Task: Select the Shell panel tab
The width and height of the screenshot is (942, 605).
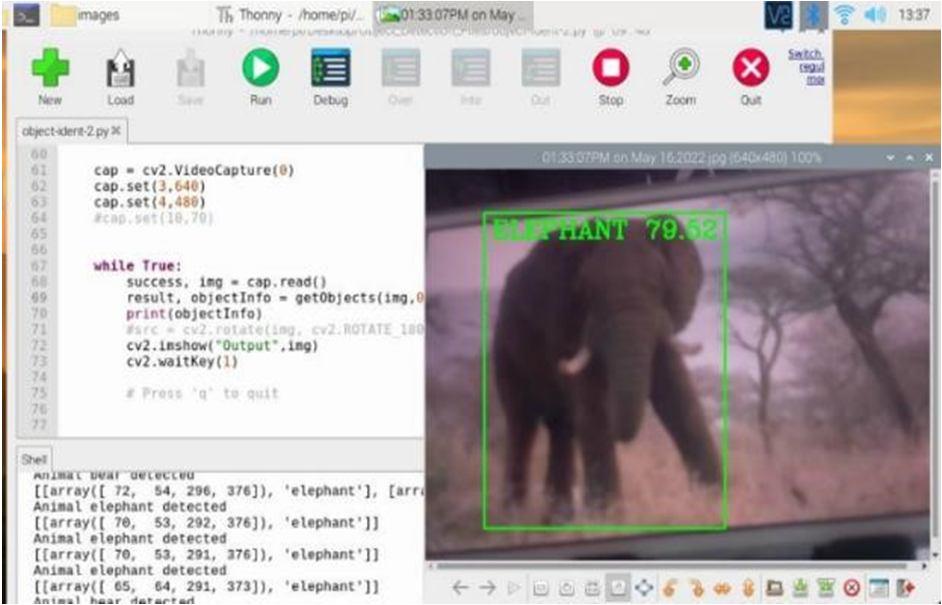Action: (34, 460)
